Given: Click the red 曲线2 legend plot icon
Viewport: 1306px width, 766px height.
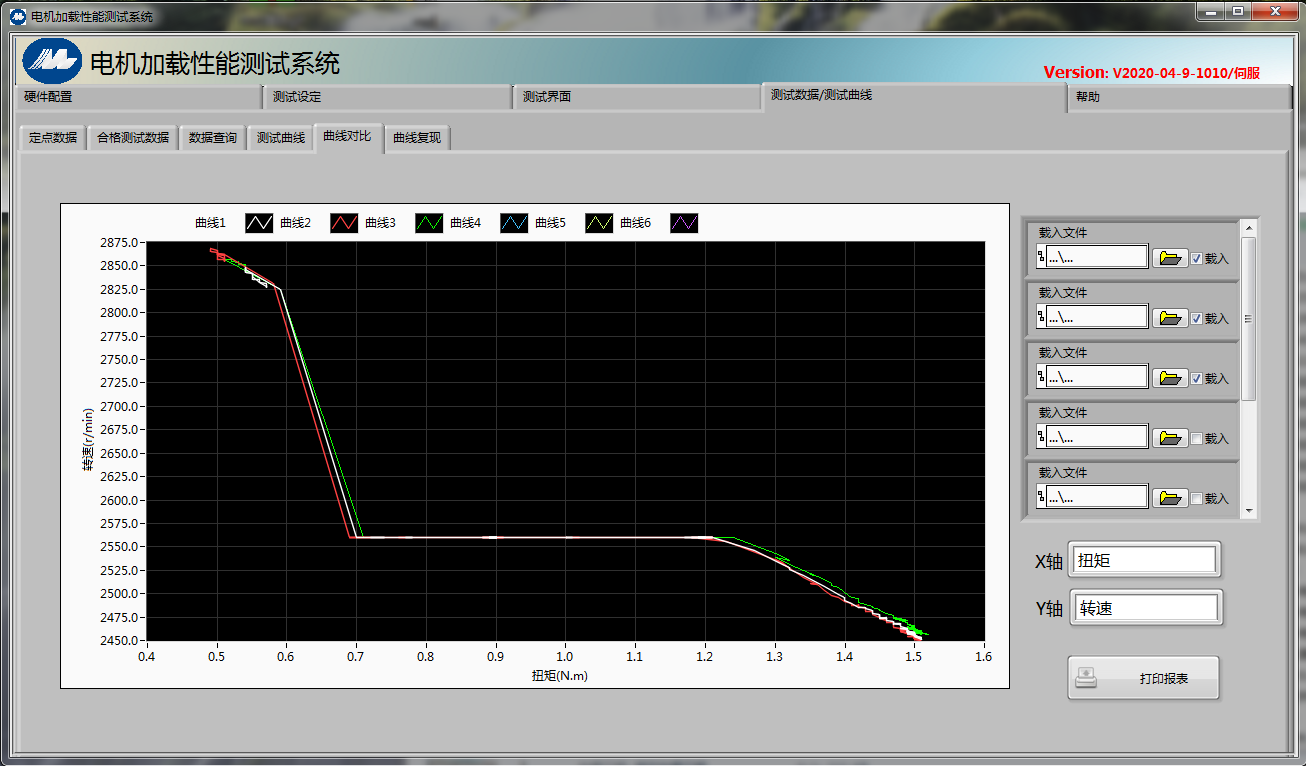Looking at the screenshot, I should tap(344, 223).
